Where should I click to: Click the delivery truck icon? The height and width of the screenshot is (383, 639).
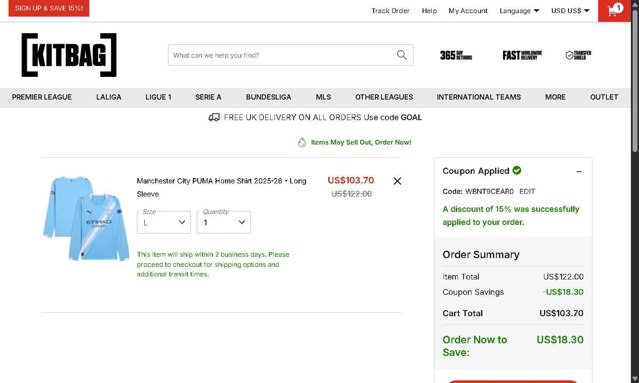pos(214,117)
